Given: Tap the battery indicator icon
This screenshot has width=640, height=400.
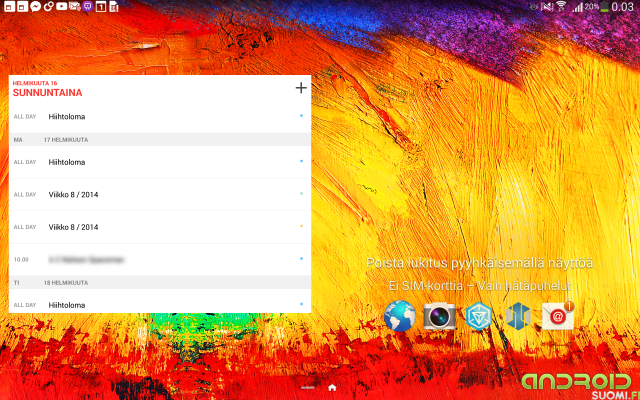Looking at the screenshot, I should [x=604, y=7].
